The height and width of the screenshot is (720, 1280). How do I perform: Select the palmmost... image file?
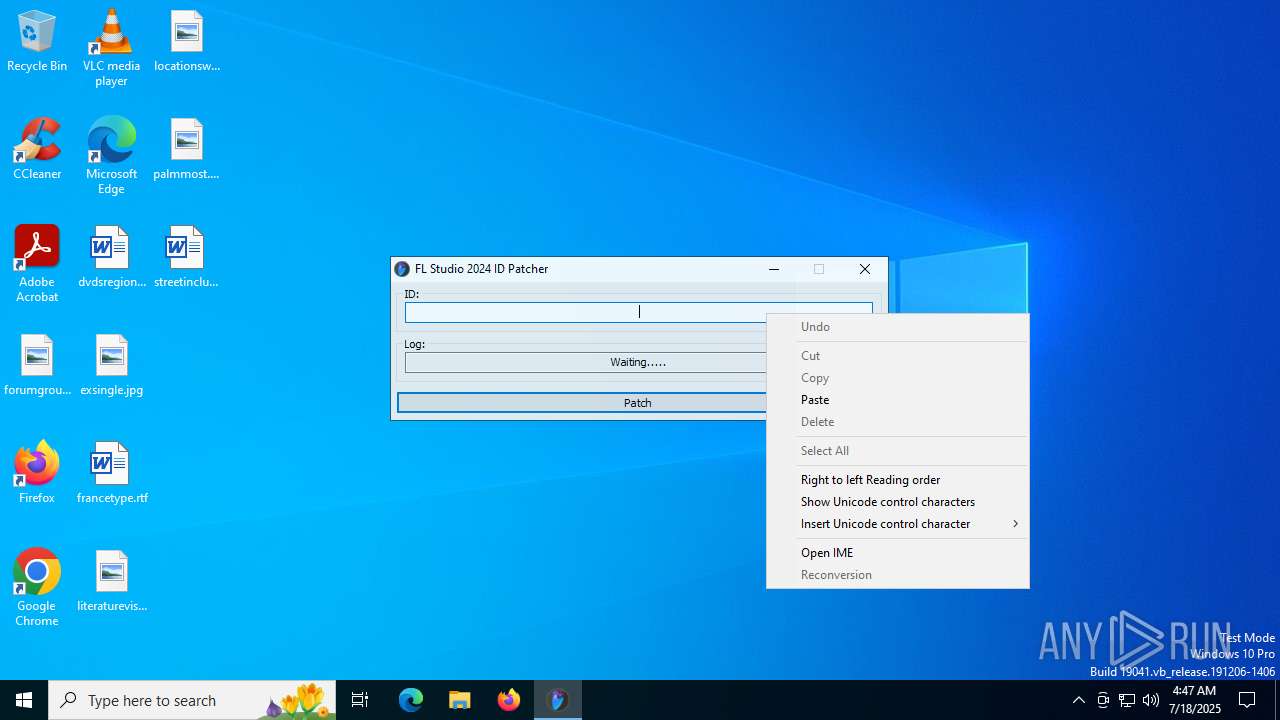coord(186,149)
